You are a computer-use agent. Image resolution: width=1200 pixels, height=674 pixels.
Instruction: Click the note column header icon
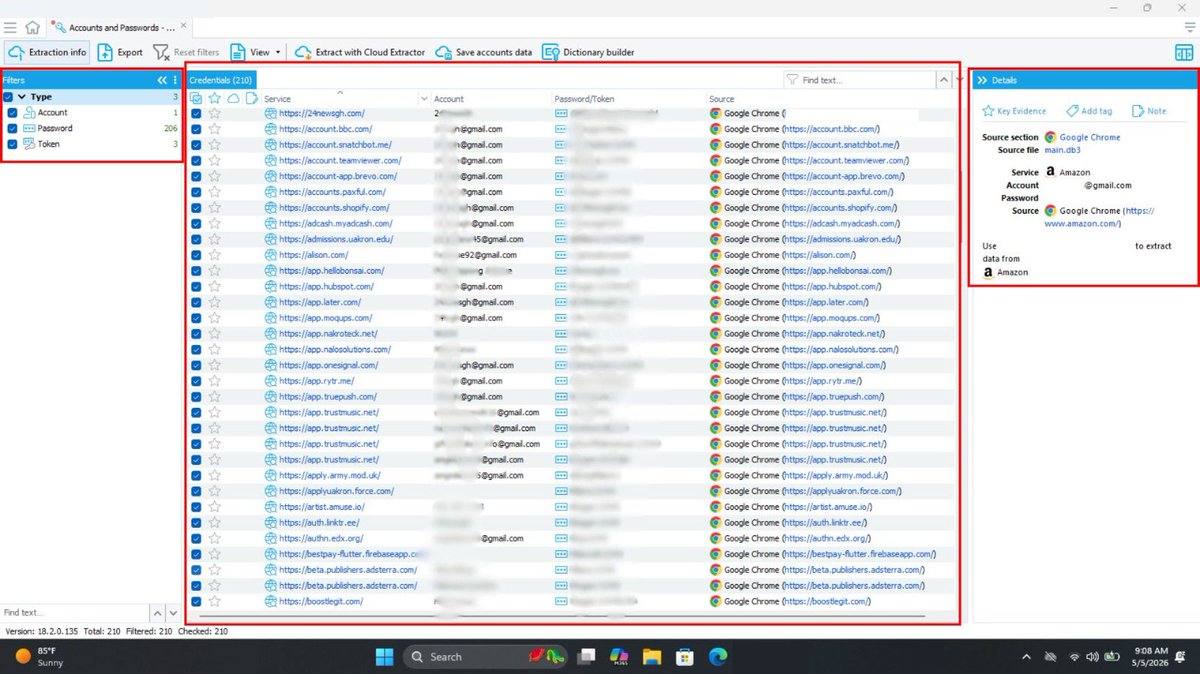[251, 99]
